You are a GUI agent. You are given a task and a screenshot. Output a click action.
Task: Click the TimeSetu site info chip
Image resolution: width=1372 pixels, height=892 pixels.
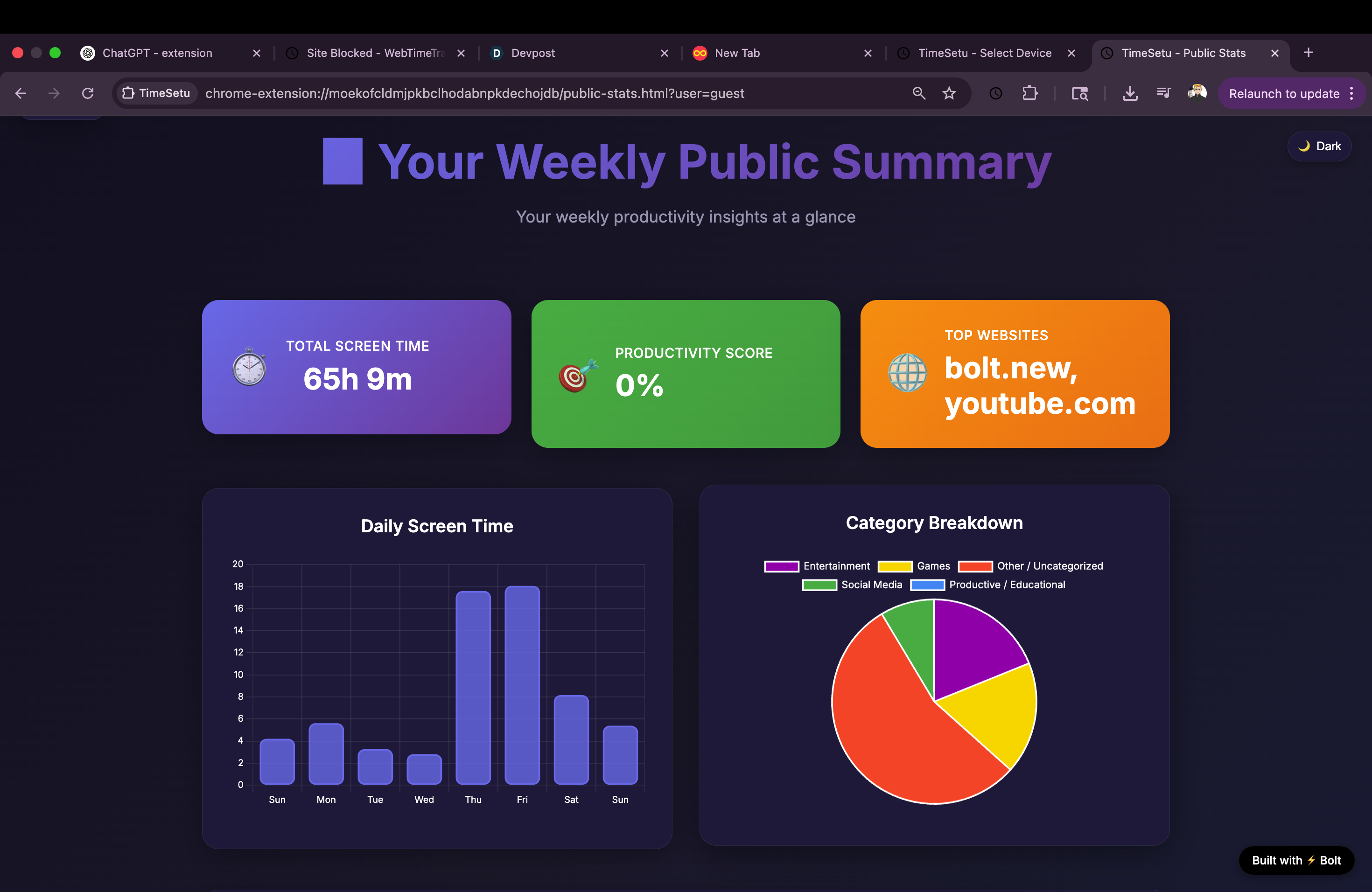coord(156,93)
